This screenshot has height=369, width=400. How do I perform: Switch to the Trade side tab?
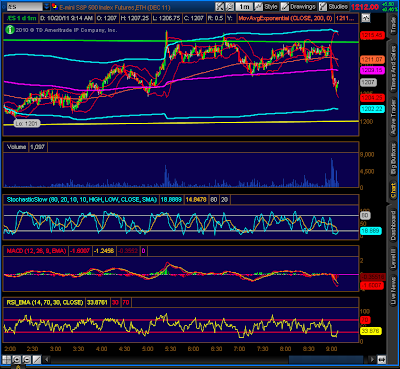pos(394,24)
